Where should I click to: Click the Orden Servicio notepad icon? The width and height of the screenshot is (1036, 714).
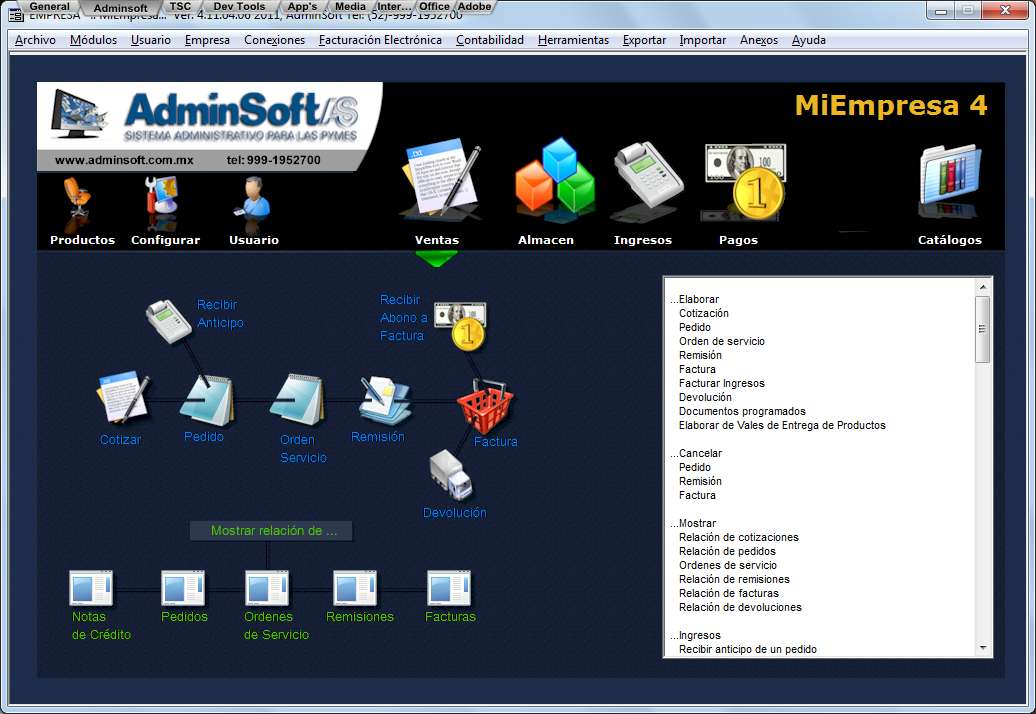(x=297, y=400)
